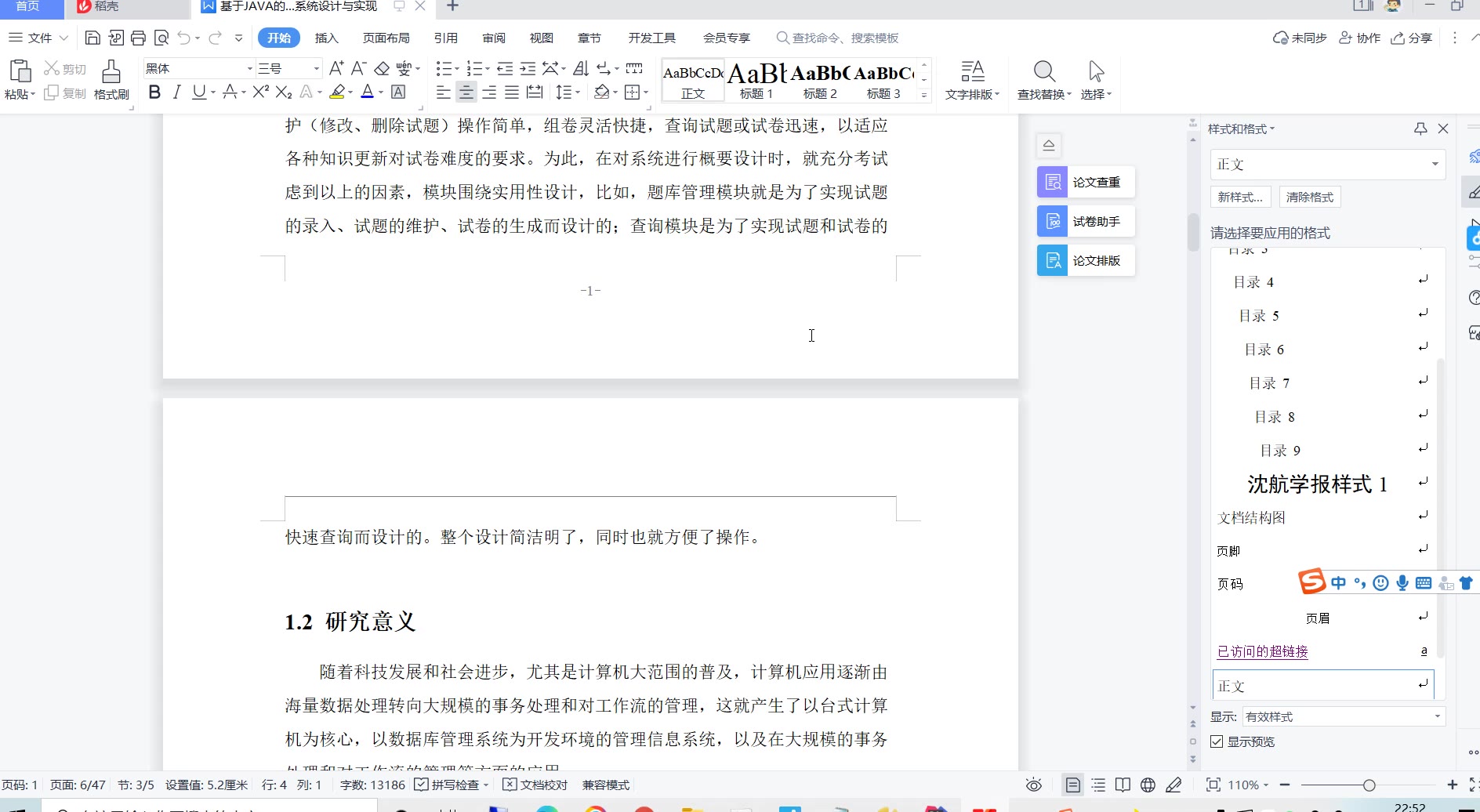
Task: Apply Bold formatting to text
Action: pyautogui.click(x=154, y=92)
